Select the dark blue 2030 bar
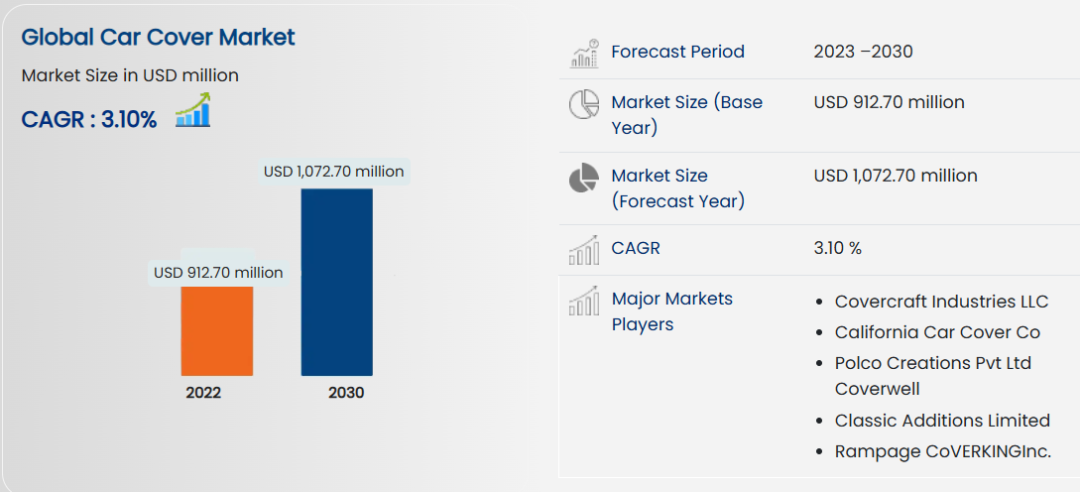The height and width of the screenshot is (492, 1080). tap(336, 282)
